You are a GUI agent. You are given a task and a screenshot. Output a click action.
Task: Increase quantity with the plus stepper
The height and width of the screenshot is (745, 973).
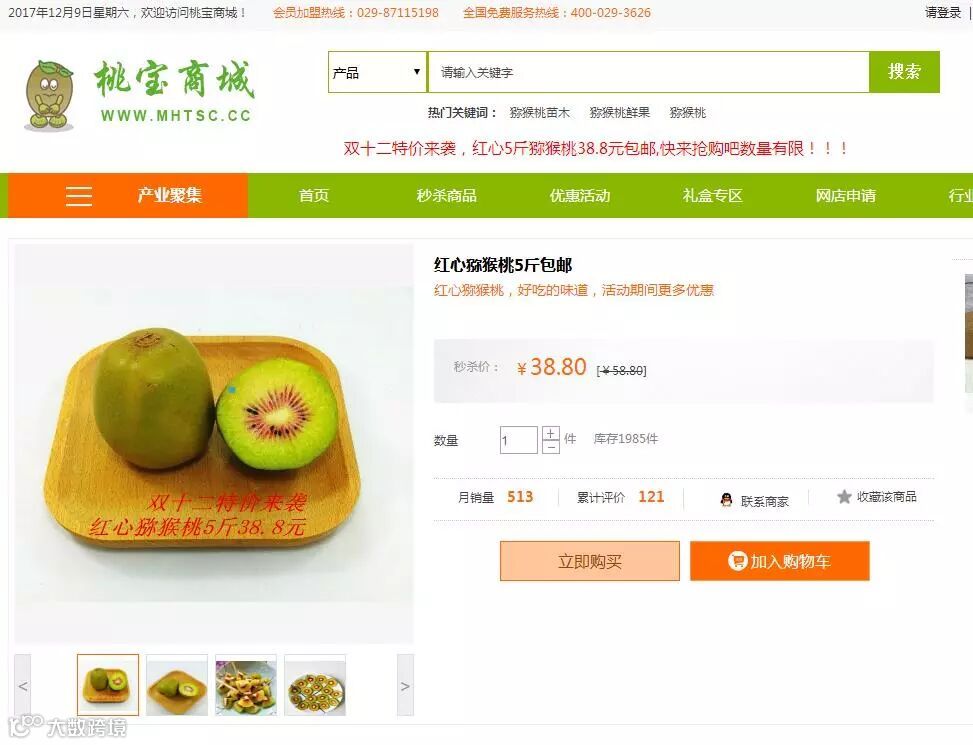(550, 433)
